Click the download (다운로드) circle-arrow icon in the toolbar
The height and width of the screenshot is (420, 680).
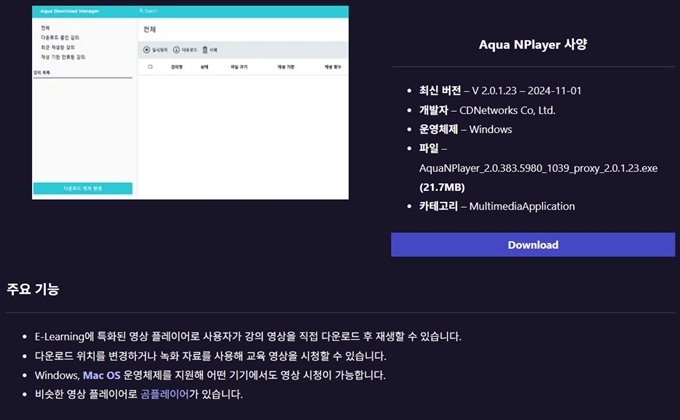177,50
